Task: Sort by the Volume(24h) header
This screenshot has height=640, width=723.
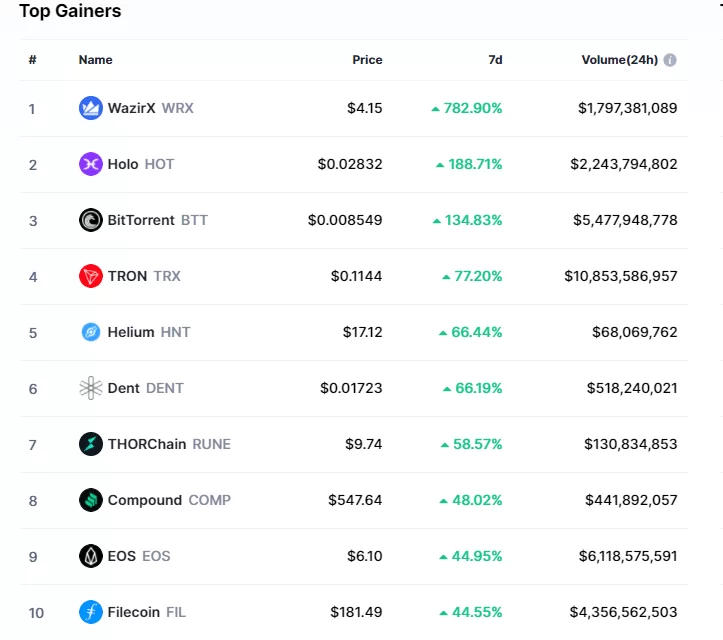Action: (x=619, y=60)
